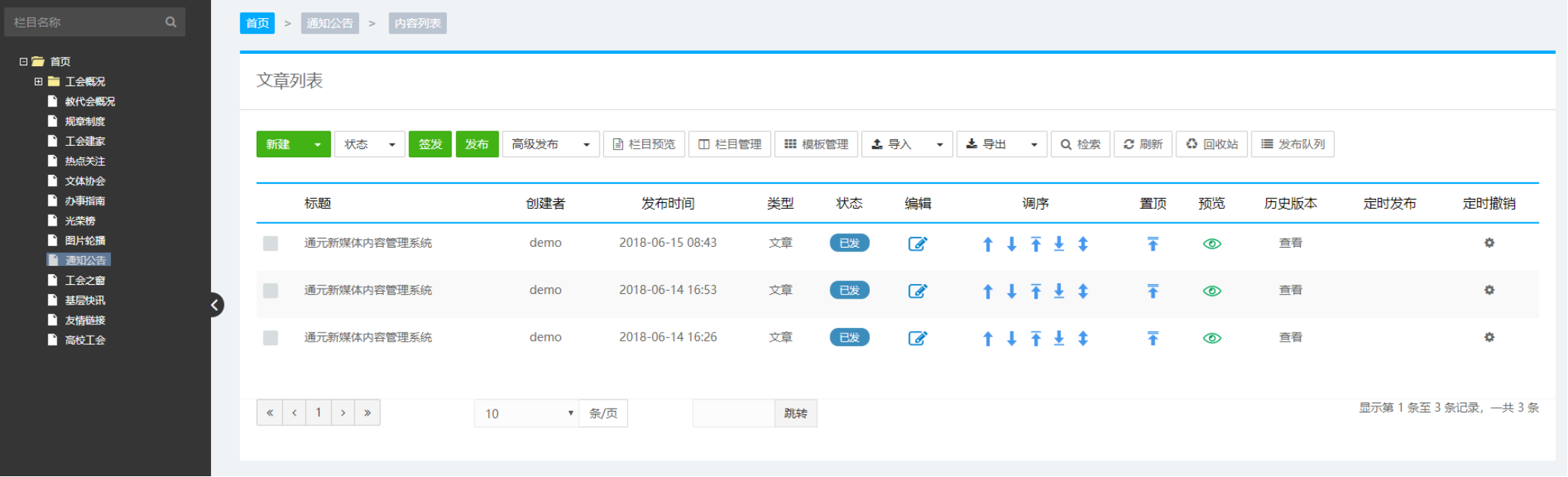Expand the 工会概况 tree node
The height and width of the screenshot is (477, 1568).
39,81
